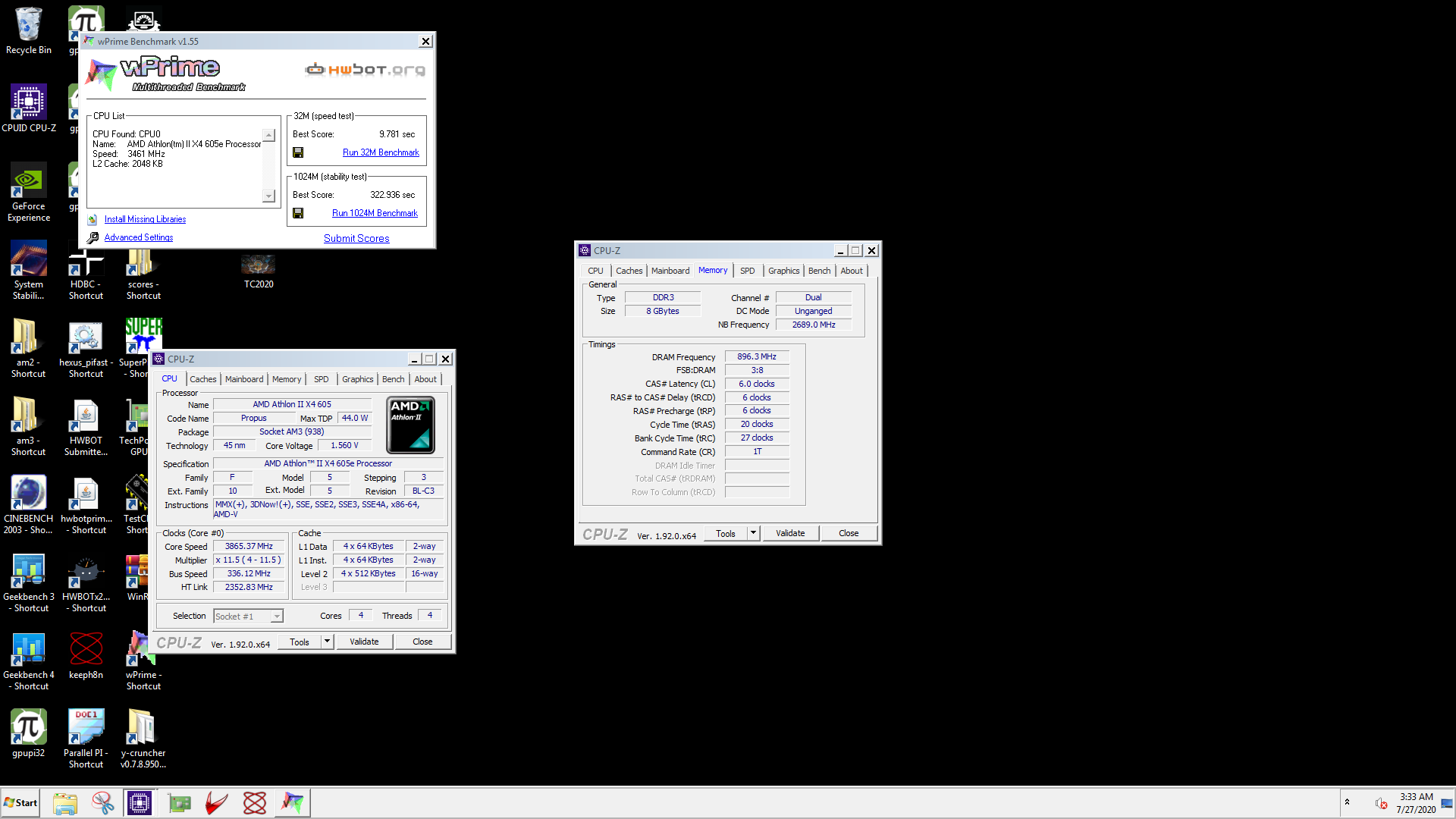Screen dimensions: 1456x819
Task: Open Geekbench 3 shortcut
Action: [x=29, y=583]
